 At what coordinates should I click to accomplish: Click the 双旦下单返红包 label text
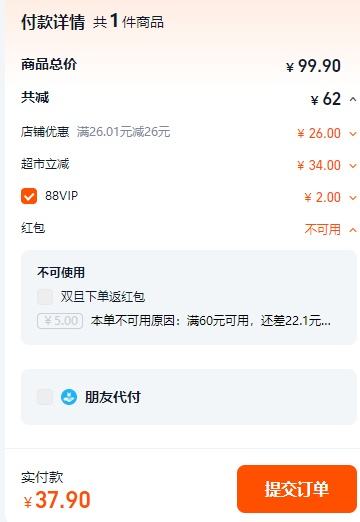click(103, 297)
